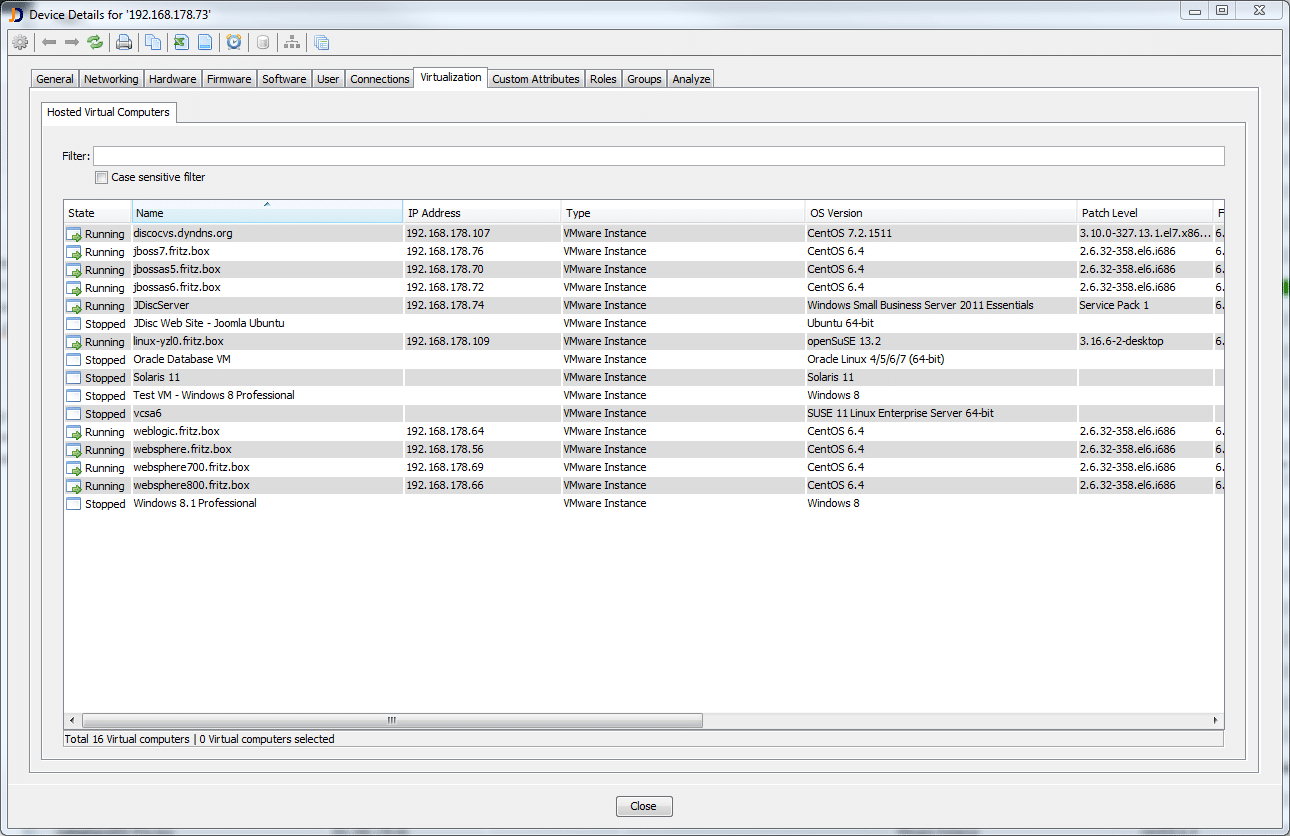The height and width of the screenshot is (836, 1290).
Task: Sort by the IP Address column header
Action: (481, 213)
